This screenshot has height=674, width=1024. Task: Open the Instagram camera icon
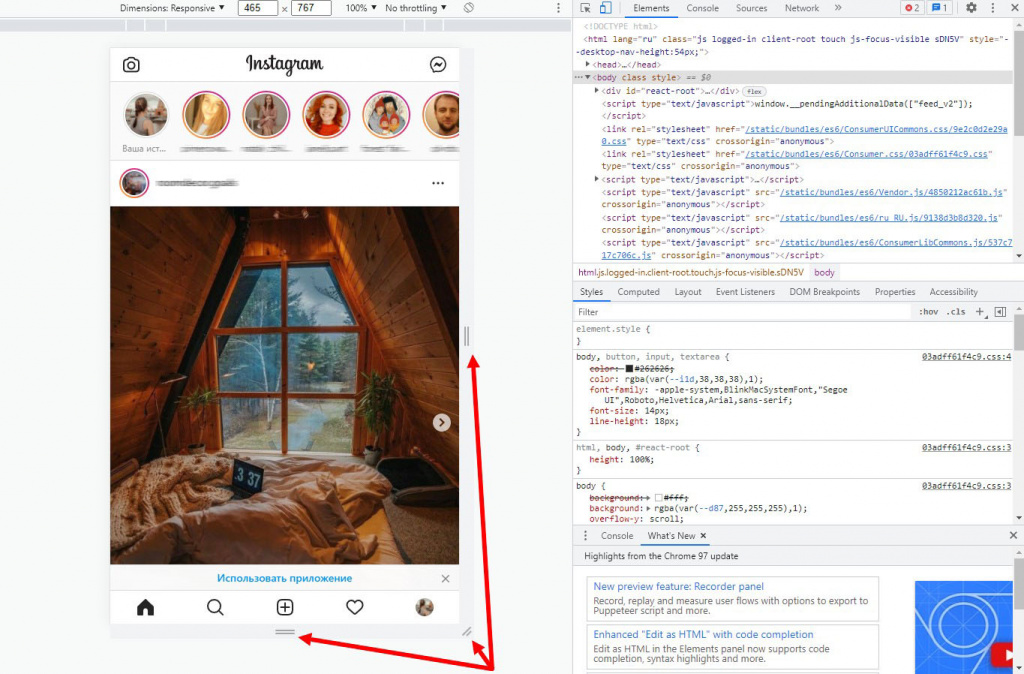click(x=131, y=65)
